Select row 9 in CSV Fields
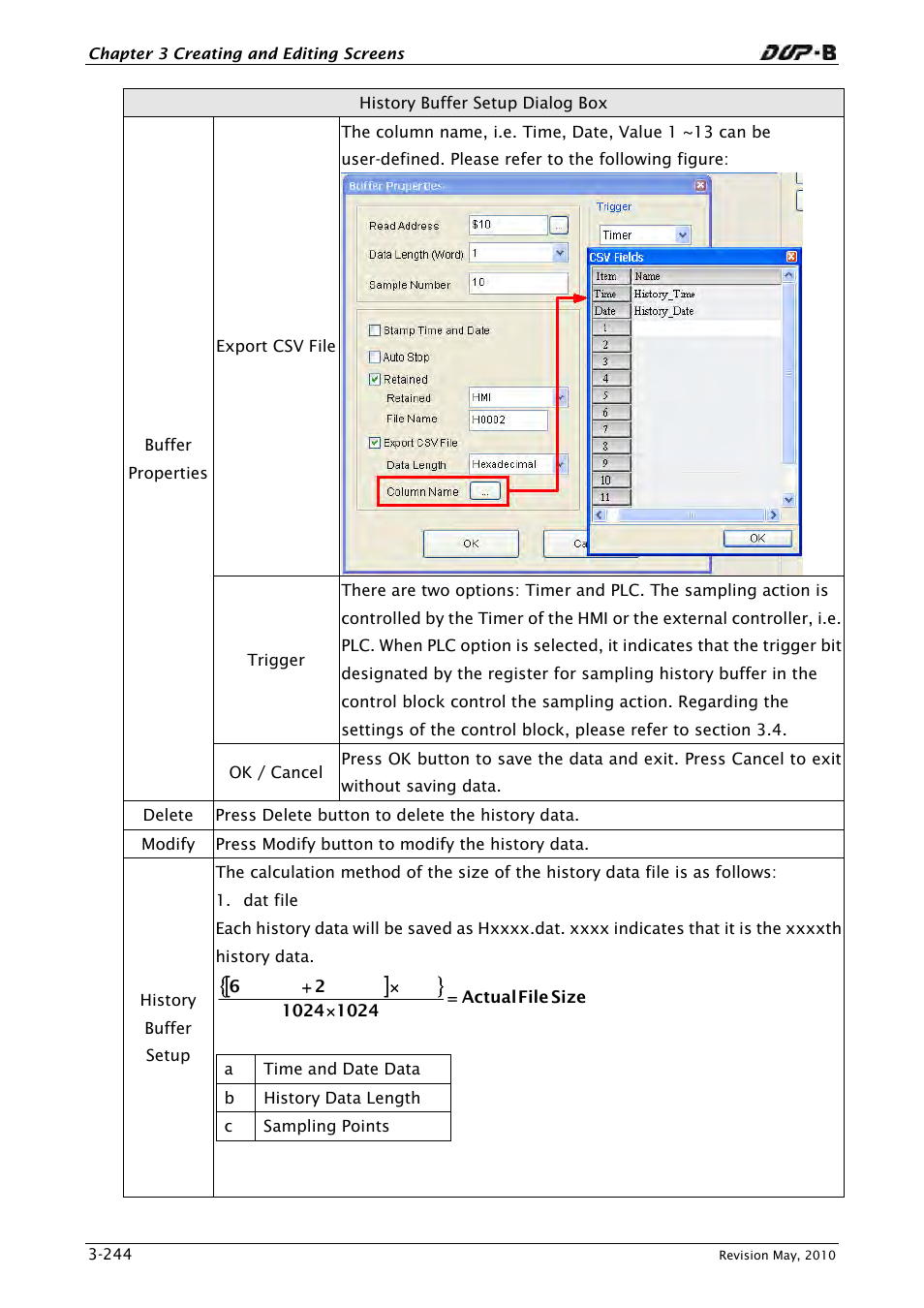 (611, 463)
